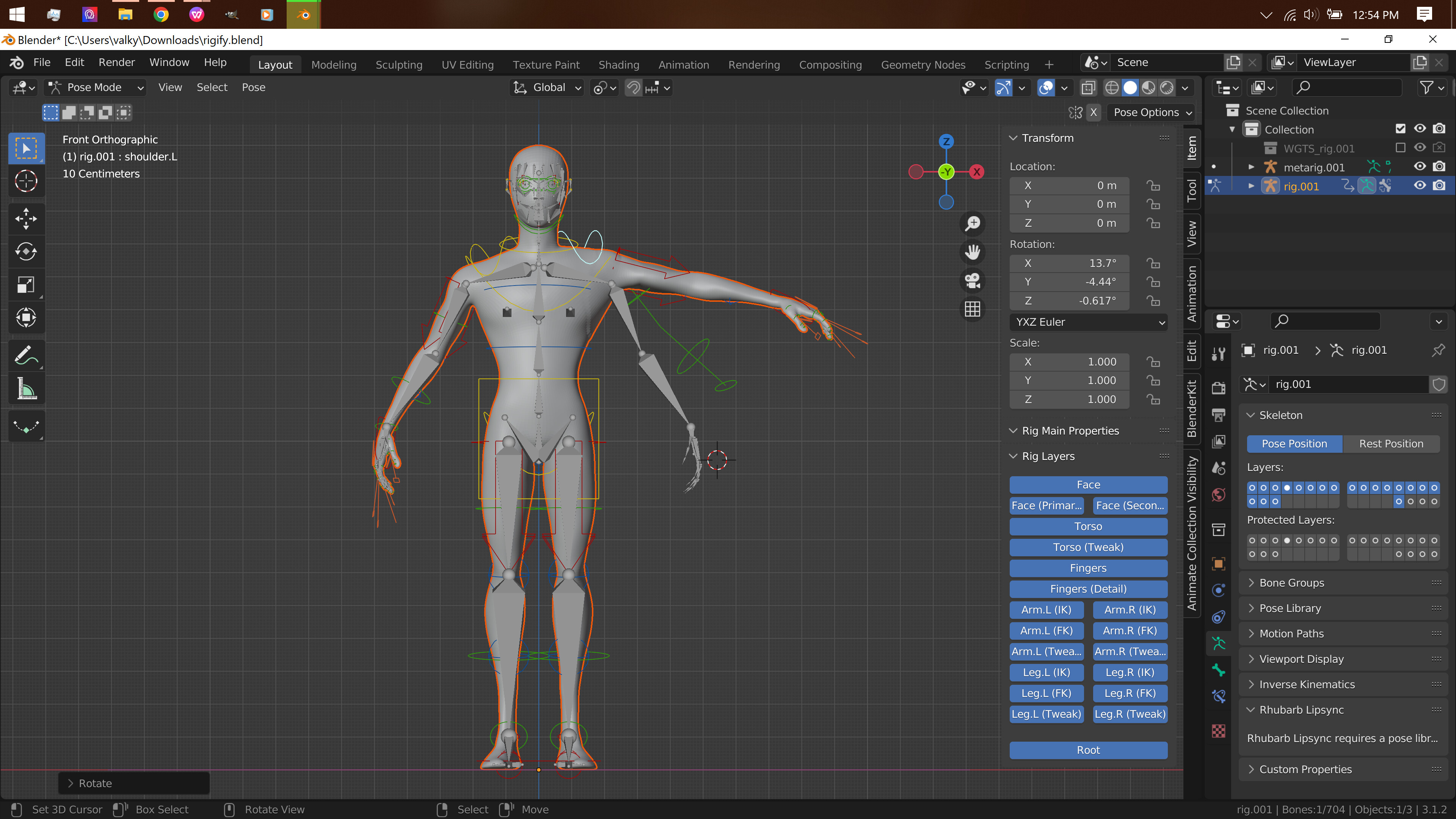Select the Annotate tool
The image size is (1456, 819).
coord(26,356)
